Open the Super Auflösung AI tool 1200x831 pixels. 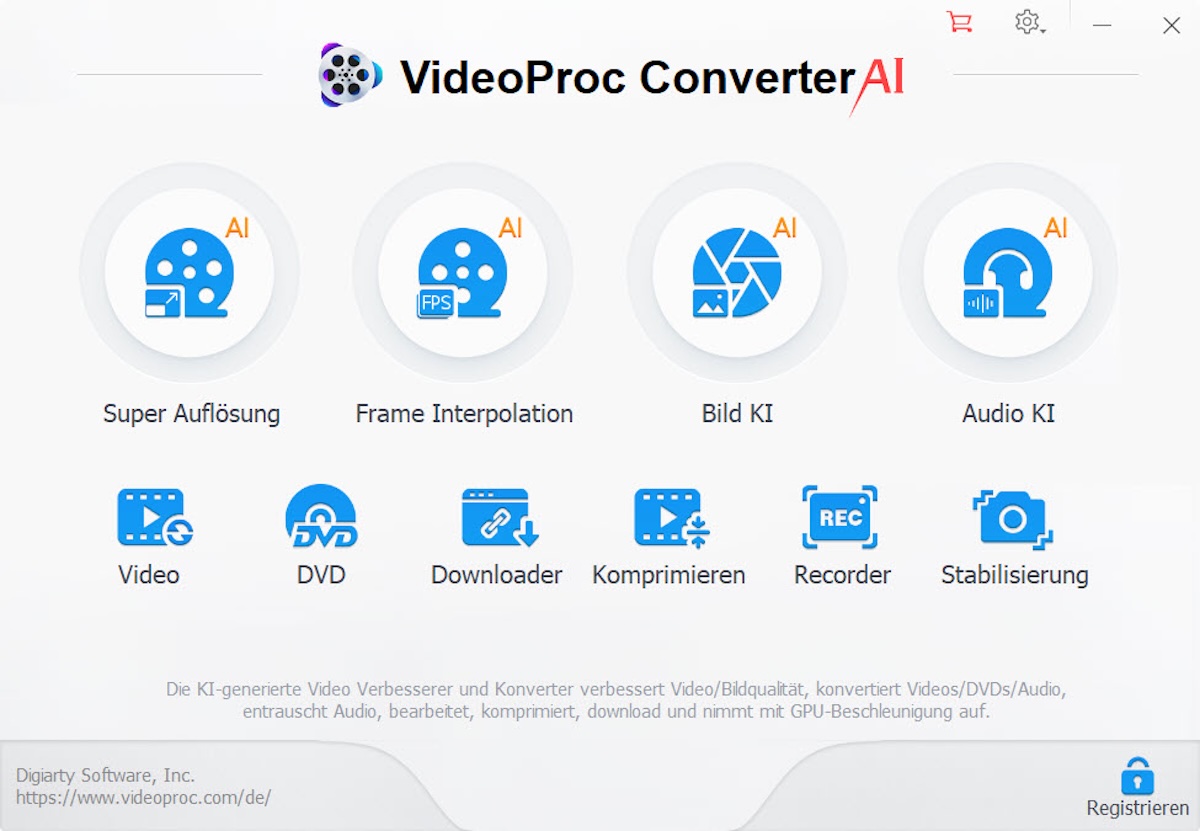point(190,272)
